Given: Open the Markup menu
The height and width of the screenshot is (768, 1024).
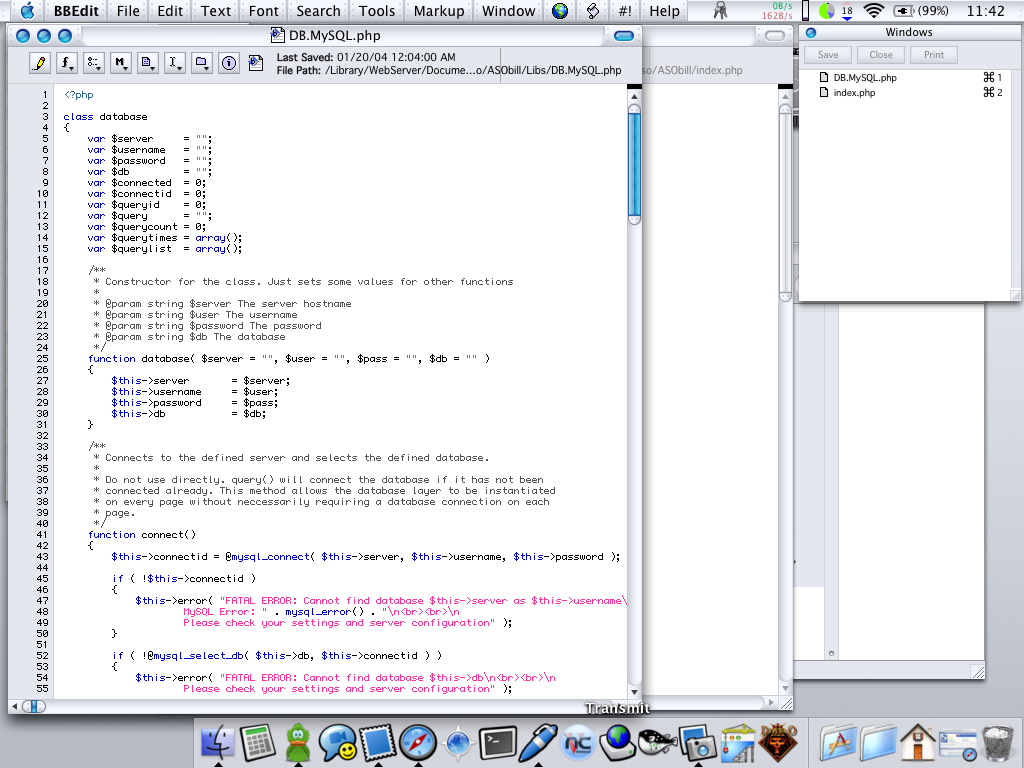Looking at the screenshot, I should coord(439,11).
